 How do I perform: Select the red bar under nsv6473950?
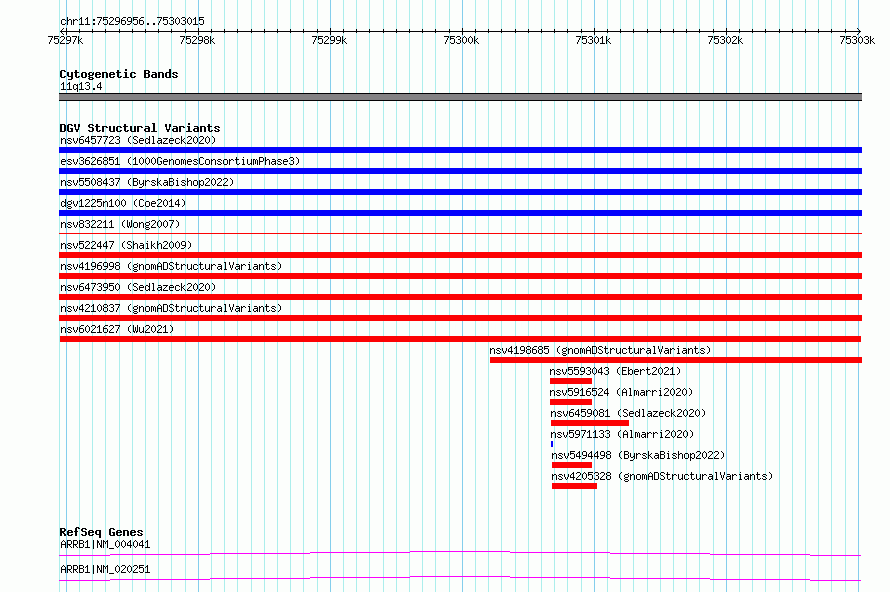click(x=460, y=297)
